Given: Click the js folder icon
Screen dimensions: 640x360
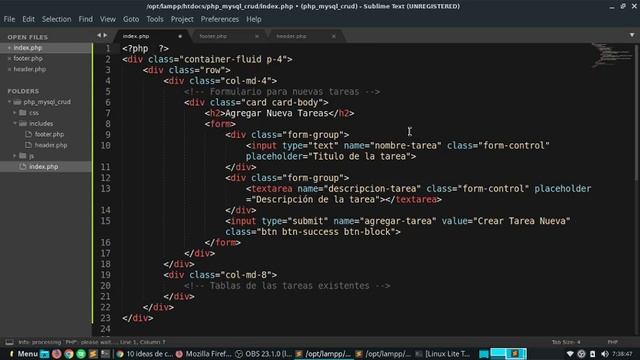Looking at the screenshot, I should (x=23, y=156).
